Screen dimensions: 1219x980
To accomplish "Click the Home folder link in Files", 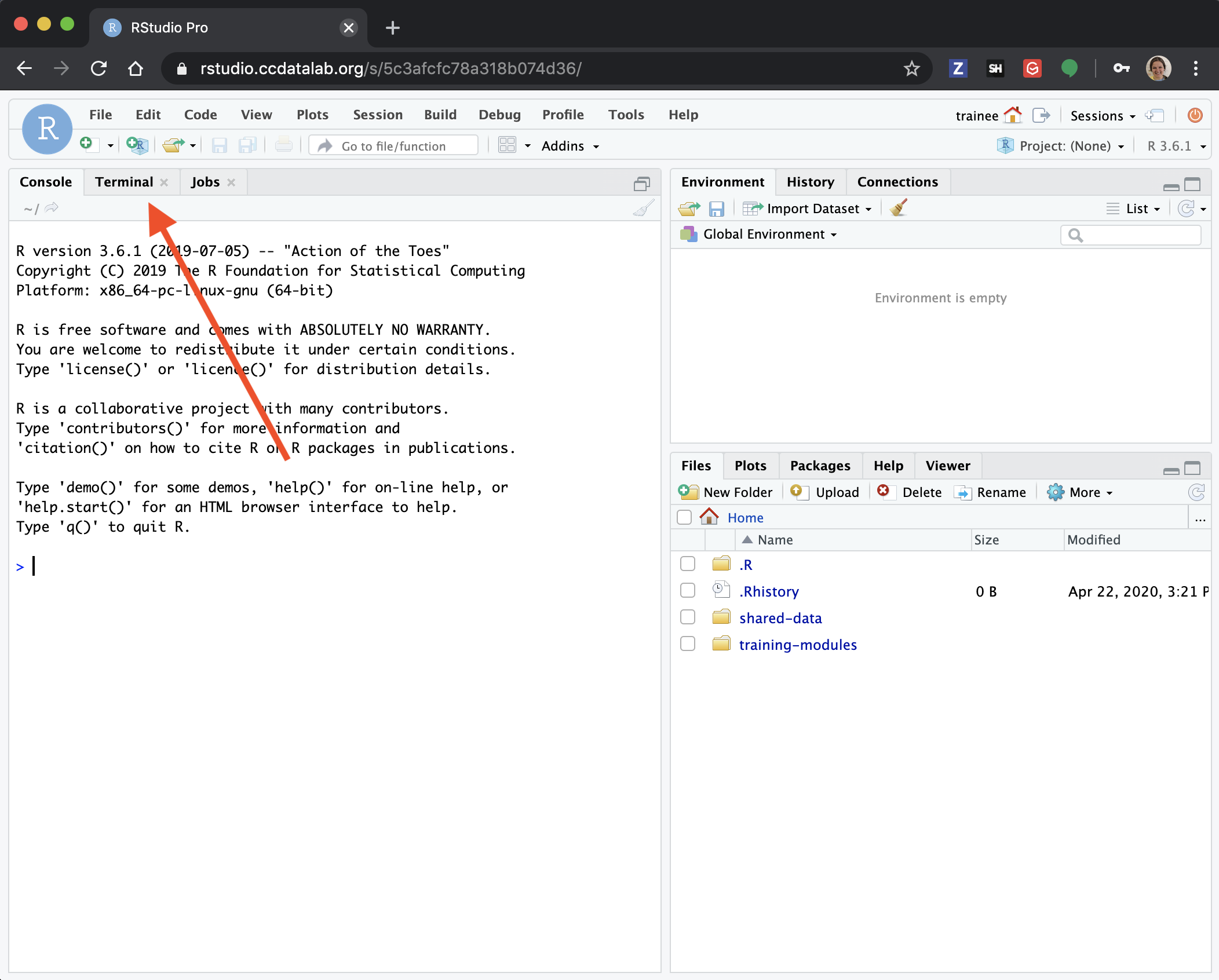I will coord(745,517).
